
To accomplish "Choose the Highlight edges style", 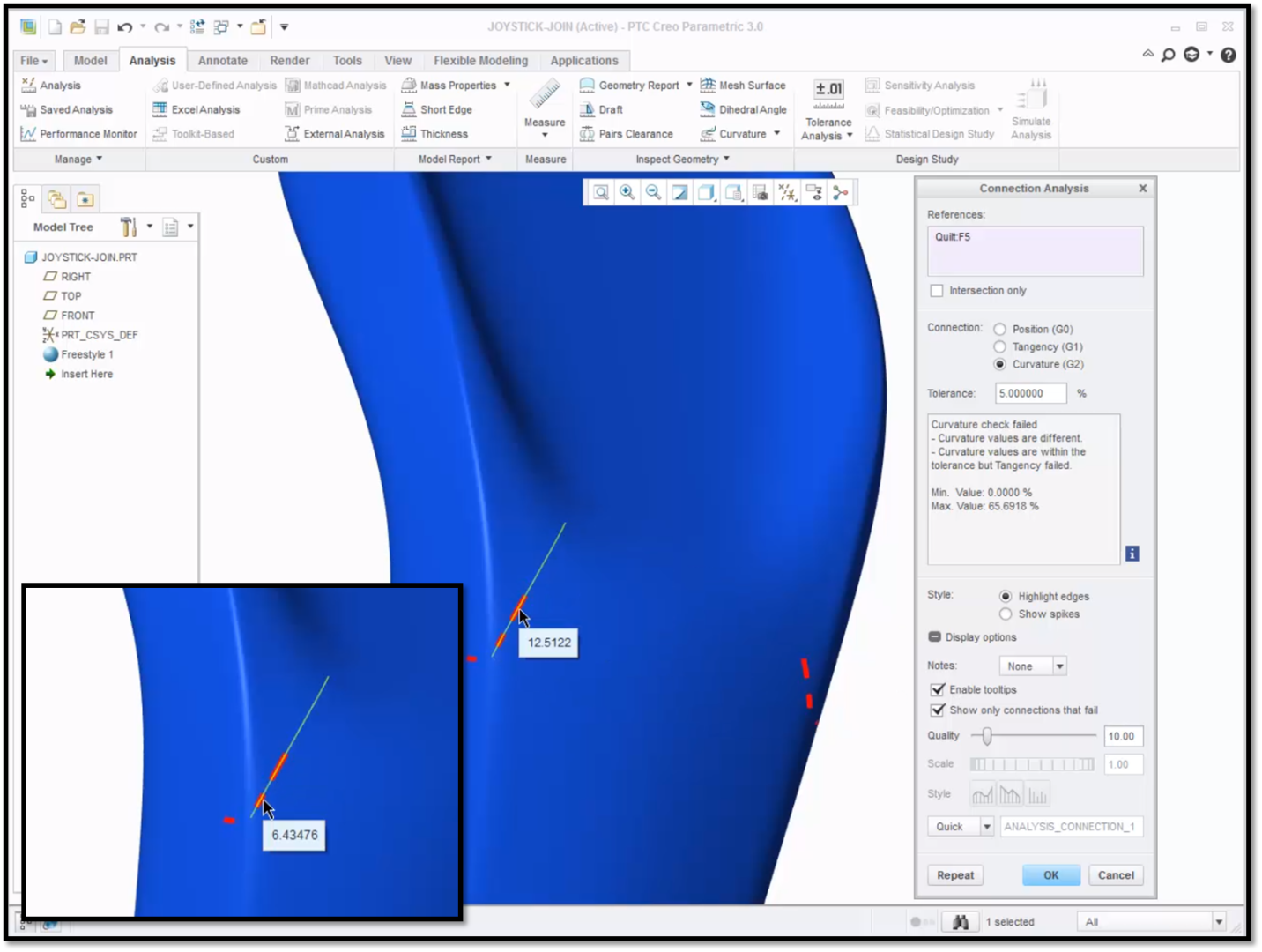I will click(1006, 597).
